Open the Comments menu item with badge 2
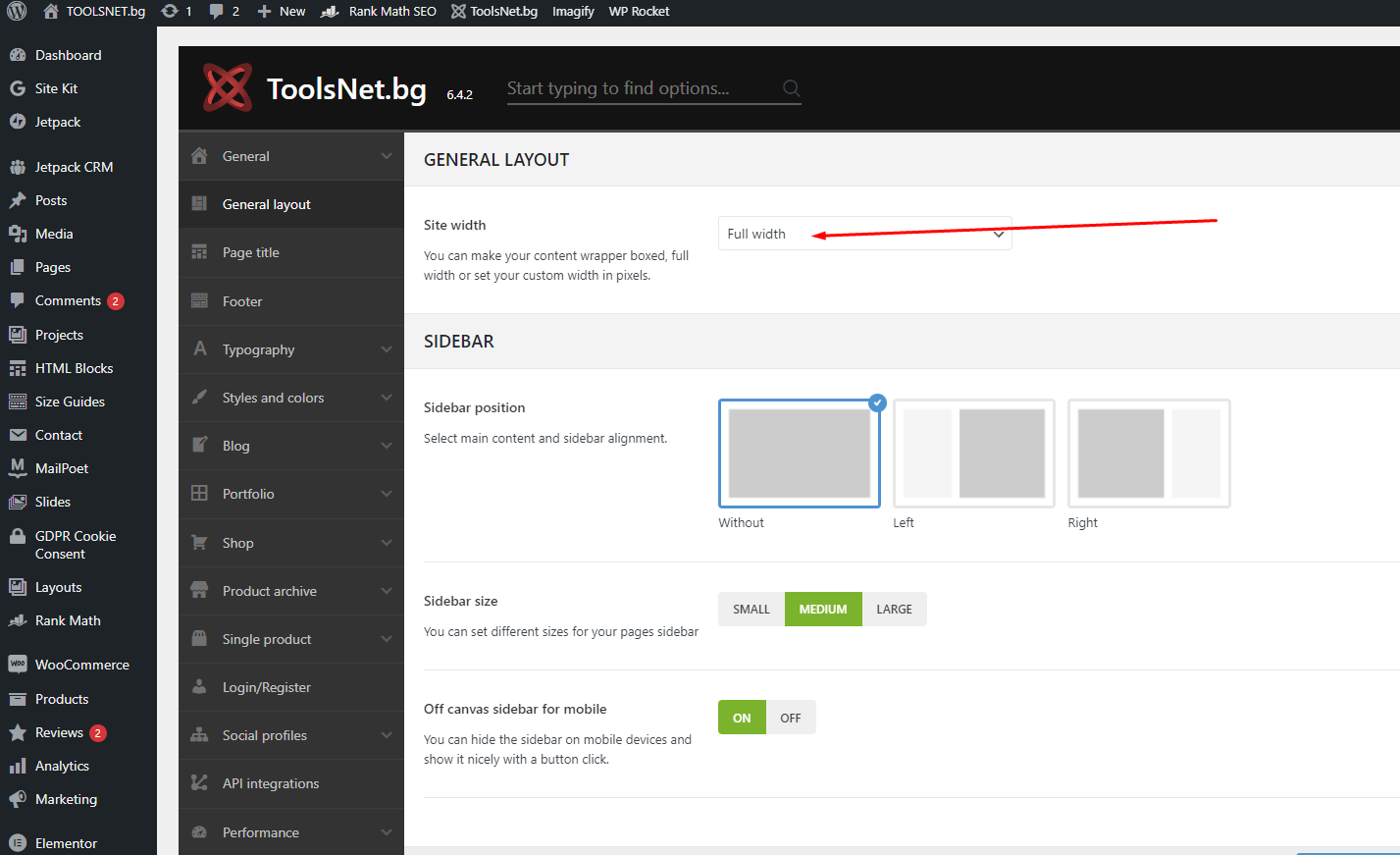Screen dimensions: 1400x855 (78, 300)
